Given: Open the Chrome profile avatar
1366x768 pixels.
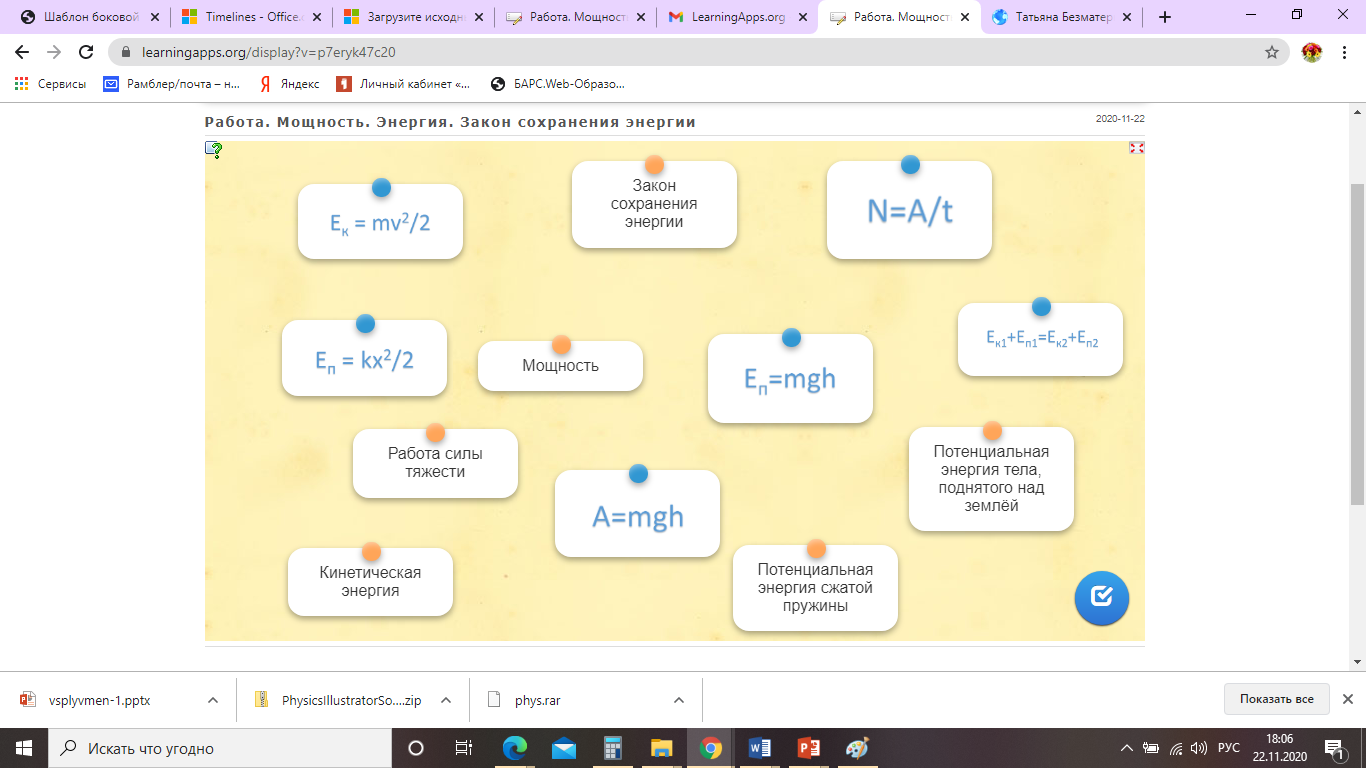Looking at the screenshot, I should point(1312,52).
